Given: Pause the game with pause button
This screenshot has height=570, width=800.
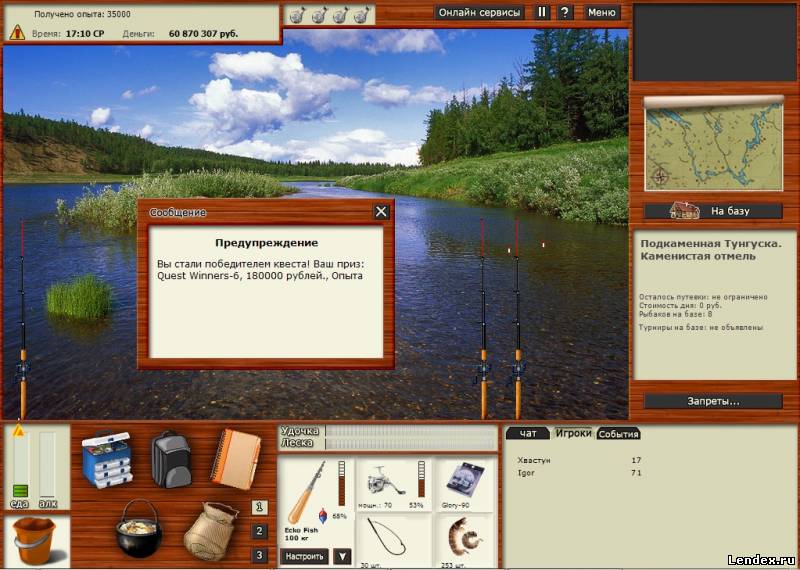Looking at the screenshot, I should 542,12.
